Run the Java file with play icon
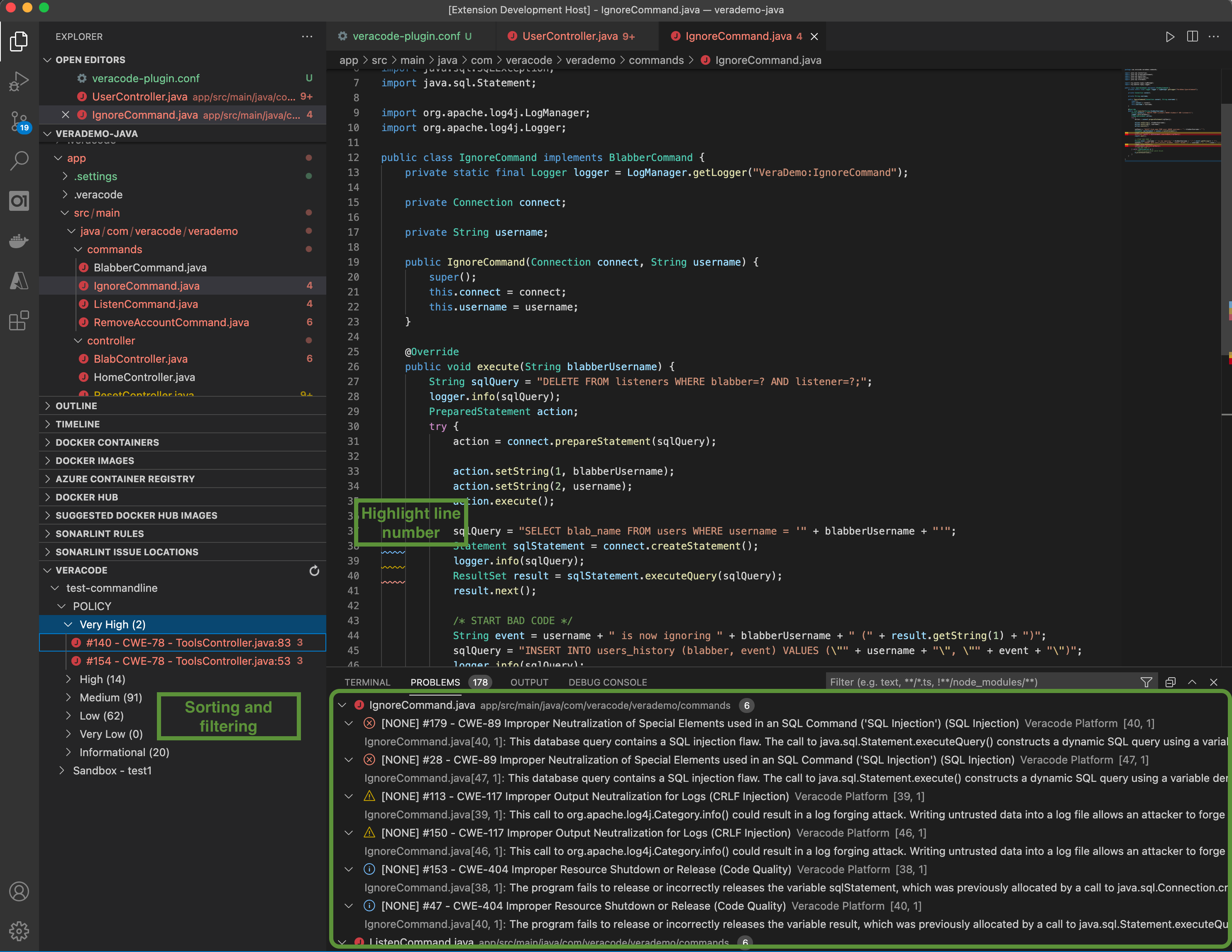Screen dimensions: 1232x952 [1170, 37]
